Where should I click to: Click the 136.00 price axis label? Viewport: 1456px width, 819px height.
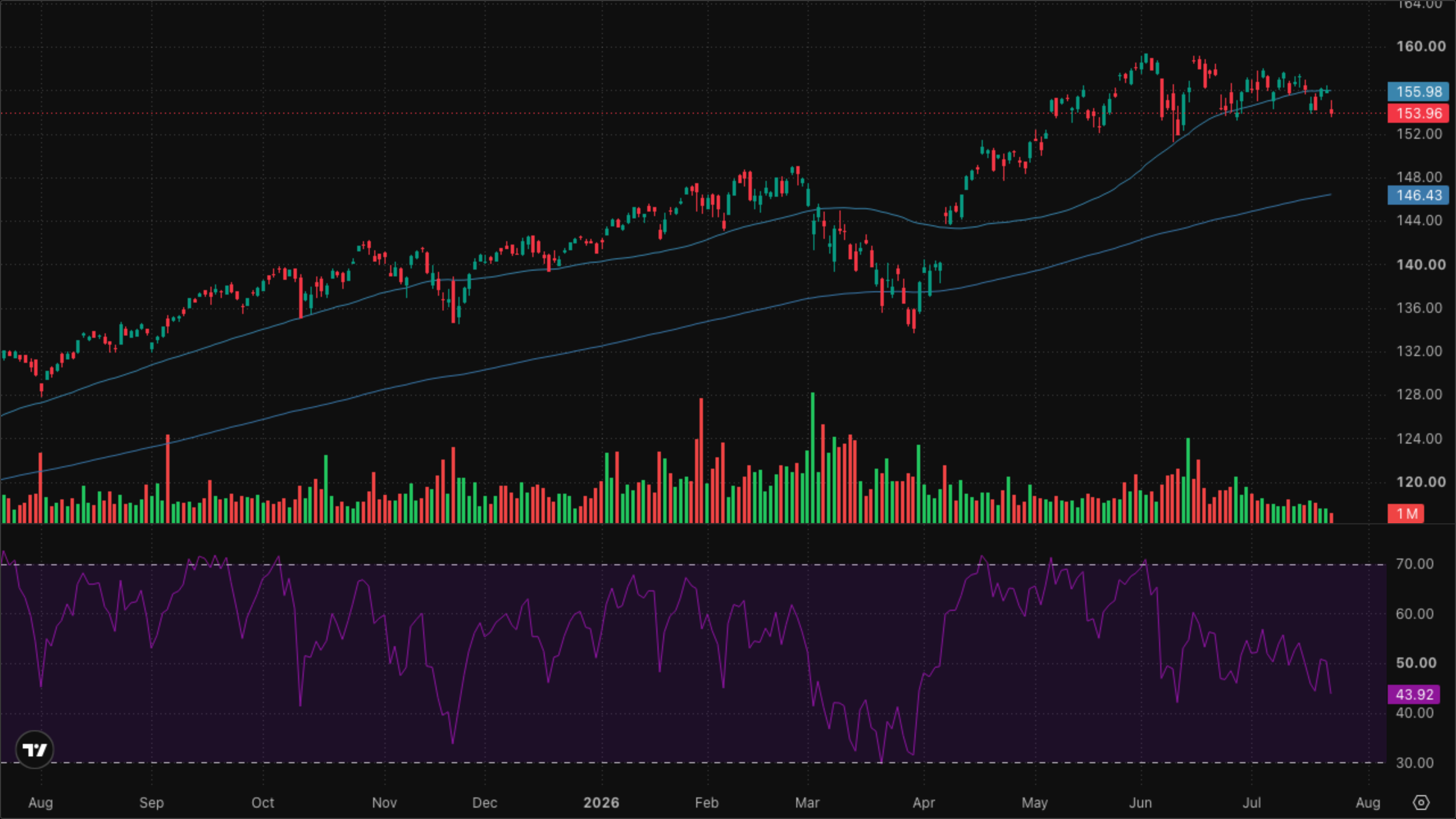point(1420,308)
